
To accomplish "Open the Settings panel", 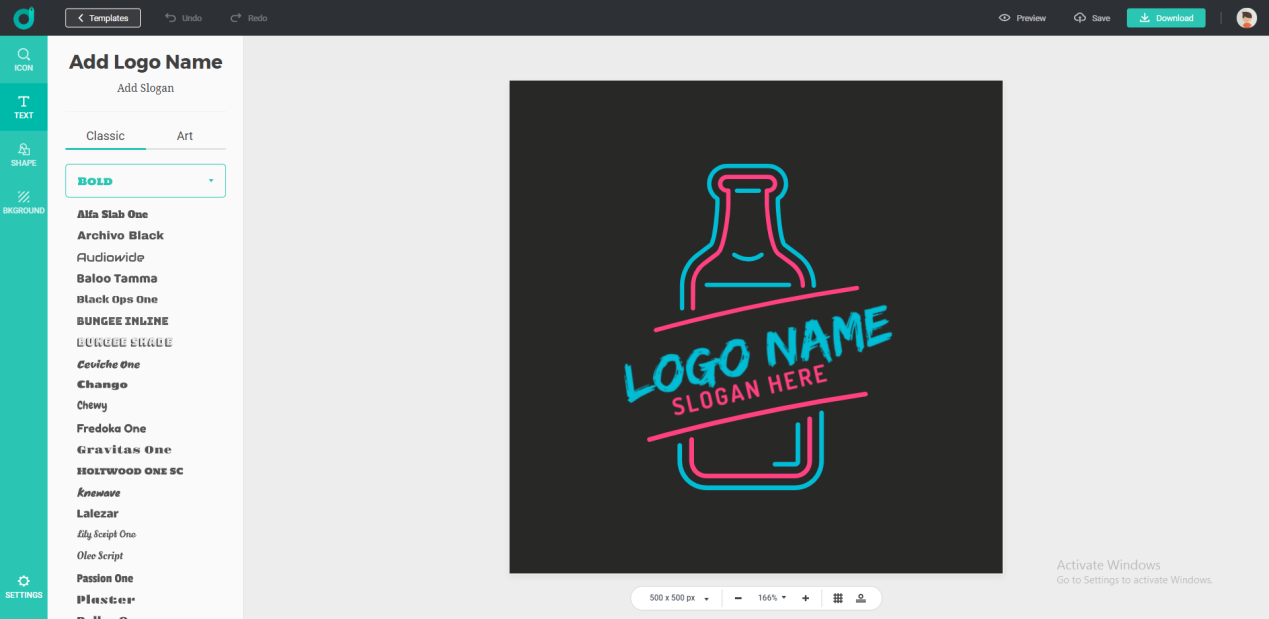I will click(23, 586).
